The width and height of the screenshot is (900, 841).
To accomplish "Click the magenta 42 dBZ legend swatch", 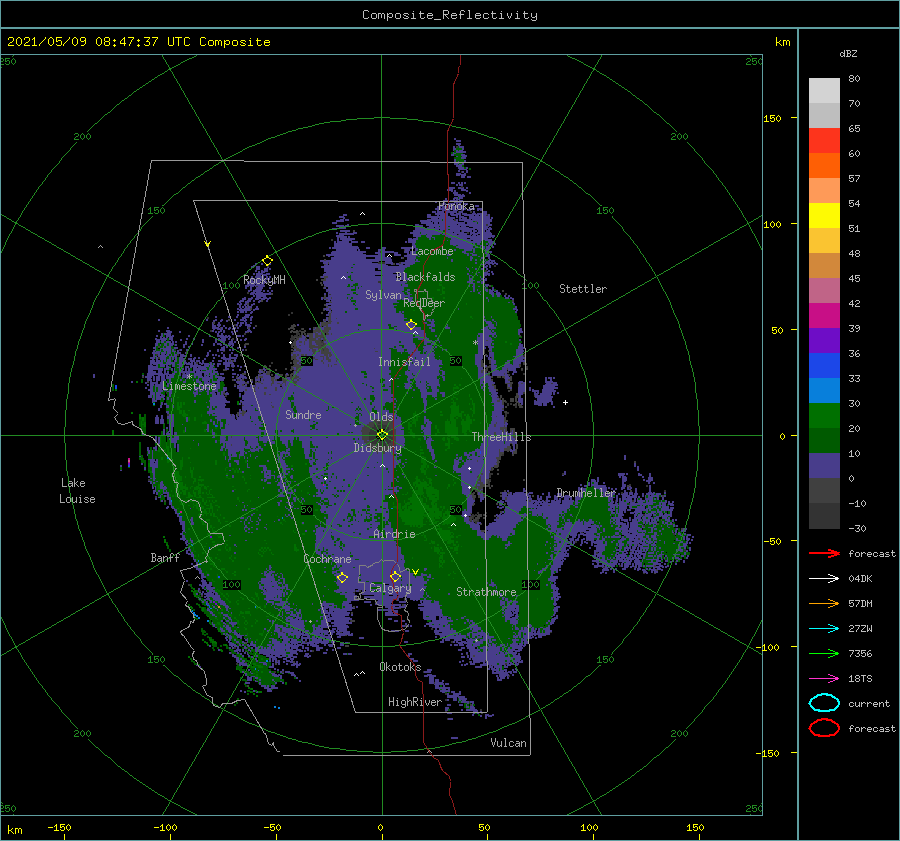I will pyautogui.click(x=824, y=315).
